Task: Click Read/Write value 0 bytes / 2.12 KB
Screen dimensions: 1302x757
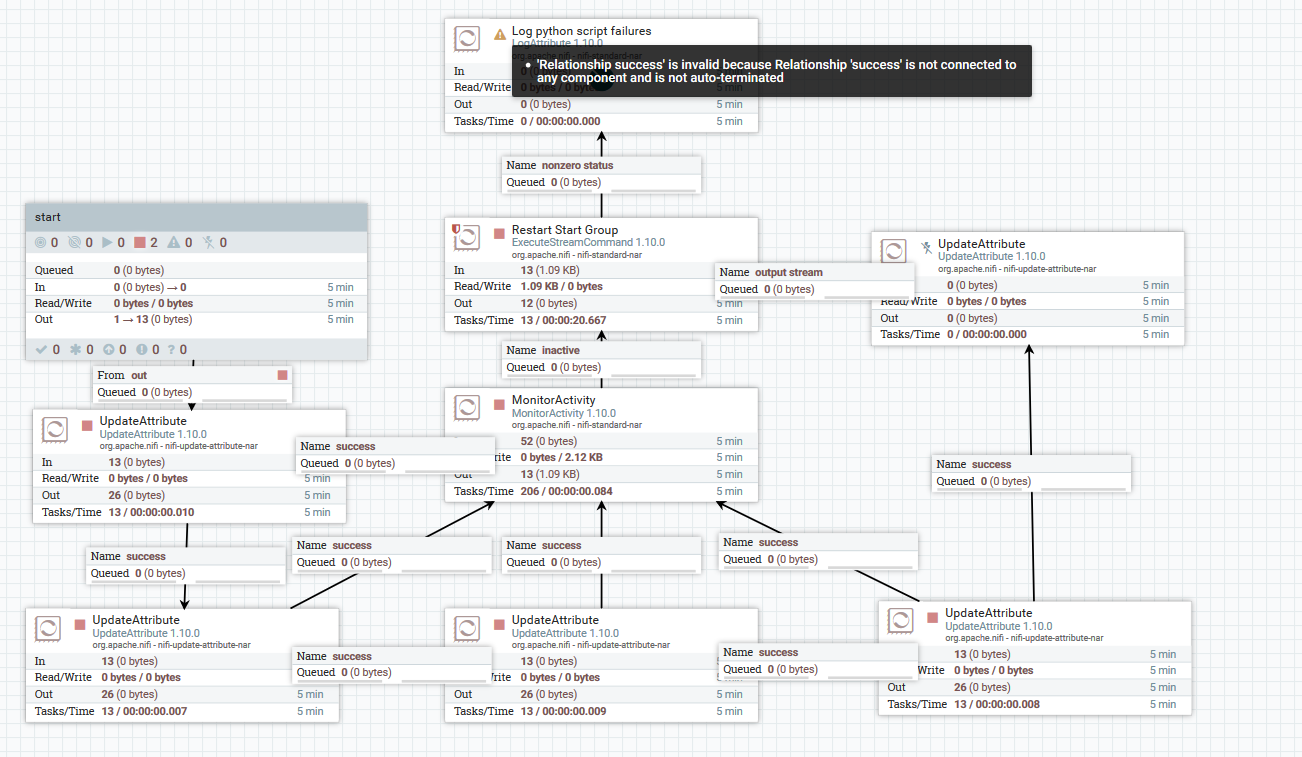Action: click(x=562, y=457)
